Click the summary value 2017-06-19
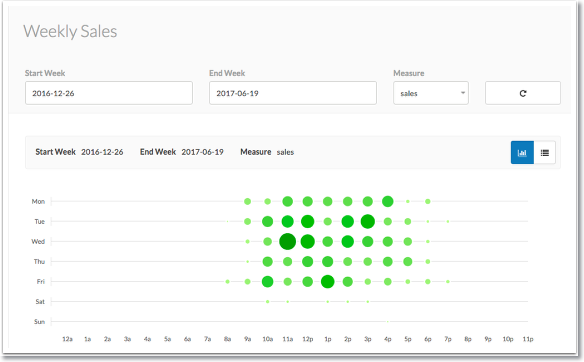Screen dimensions: 584x362 [x=202, y=152]
